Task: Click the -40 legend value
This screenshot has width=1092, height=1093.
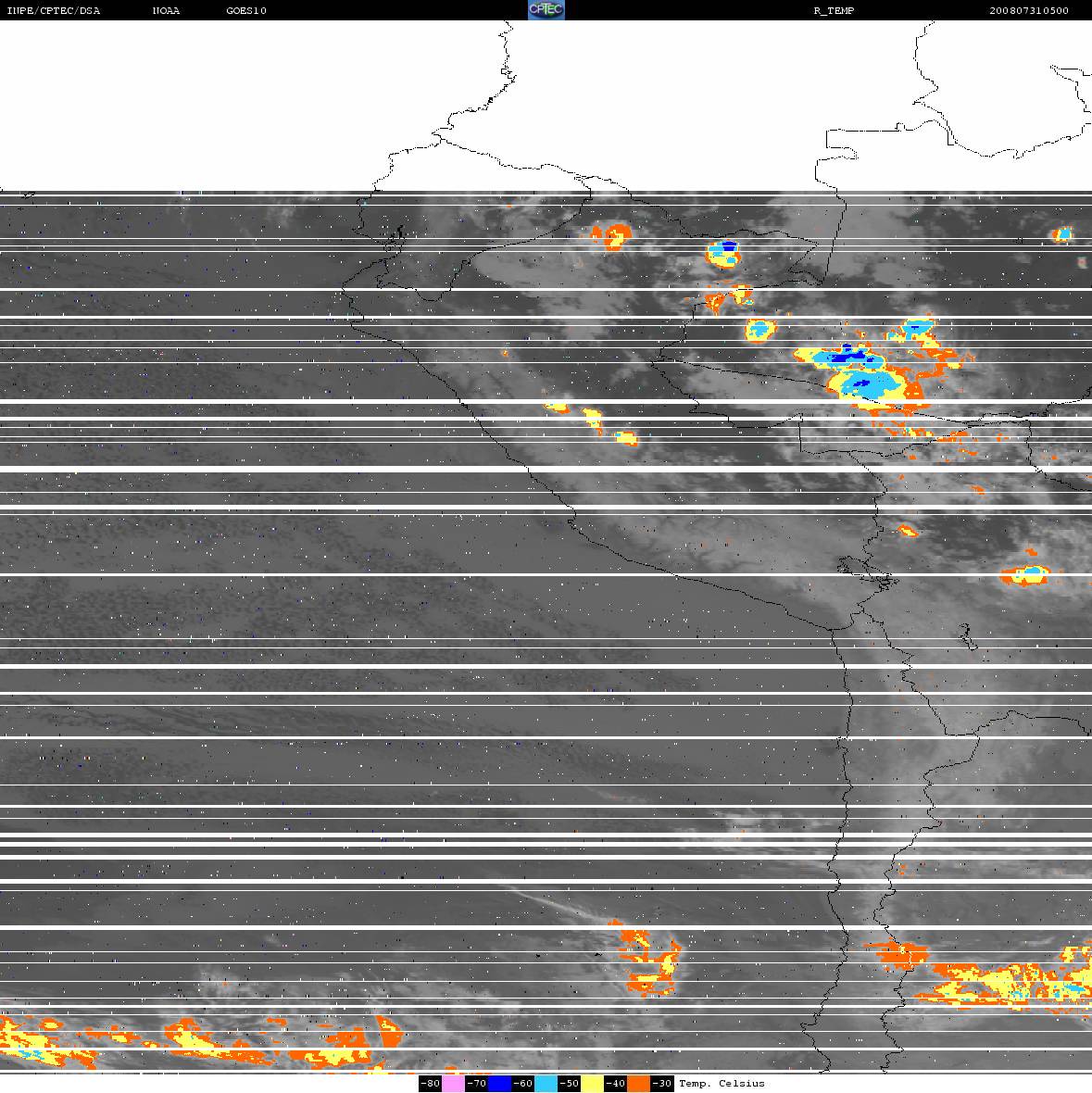Action: point(615,1083)
